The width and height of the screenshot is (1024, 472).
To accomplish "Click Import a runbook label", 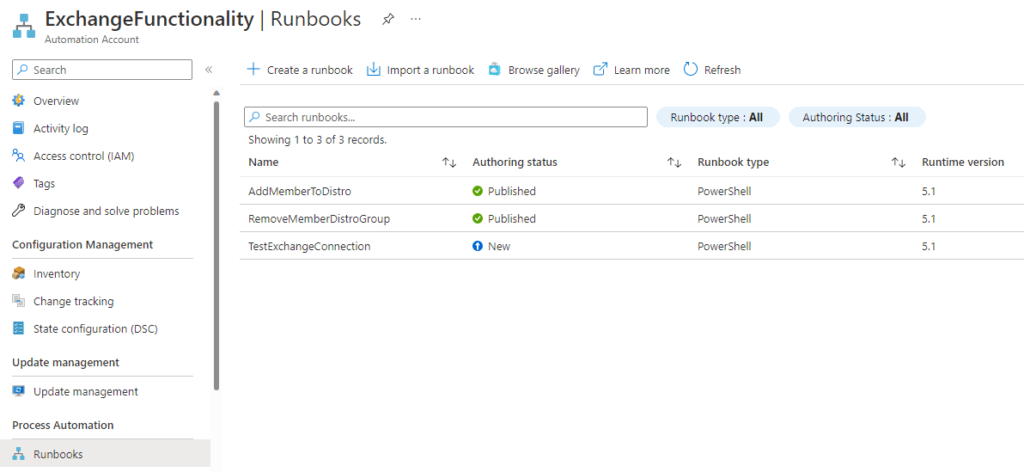I will [x=430, y=70].
